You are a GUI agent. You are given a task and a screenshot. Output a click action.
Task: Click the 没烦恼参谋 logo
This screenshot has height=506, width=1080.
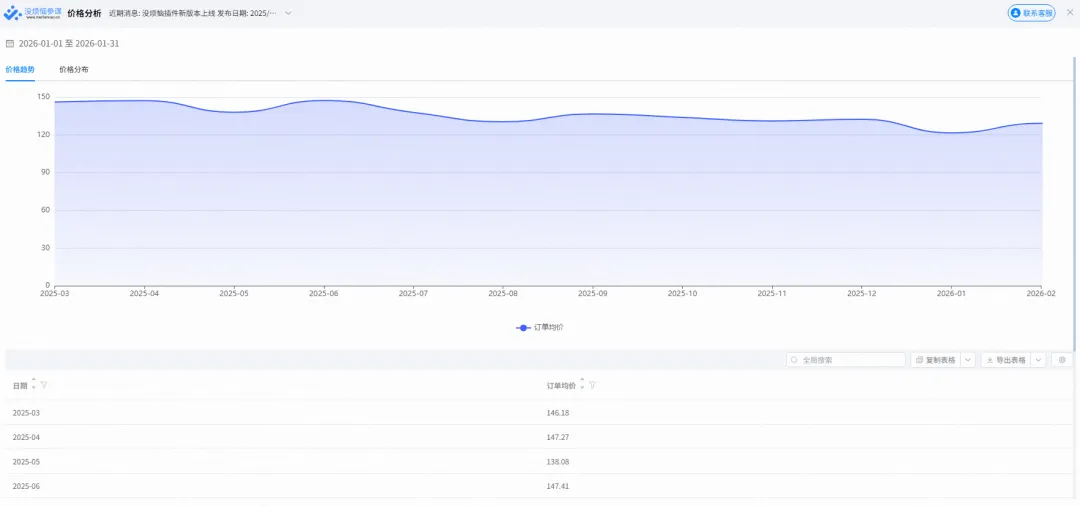pos(32,13)
